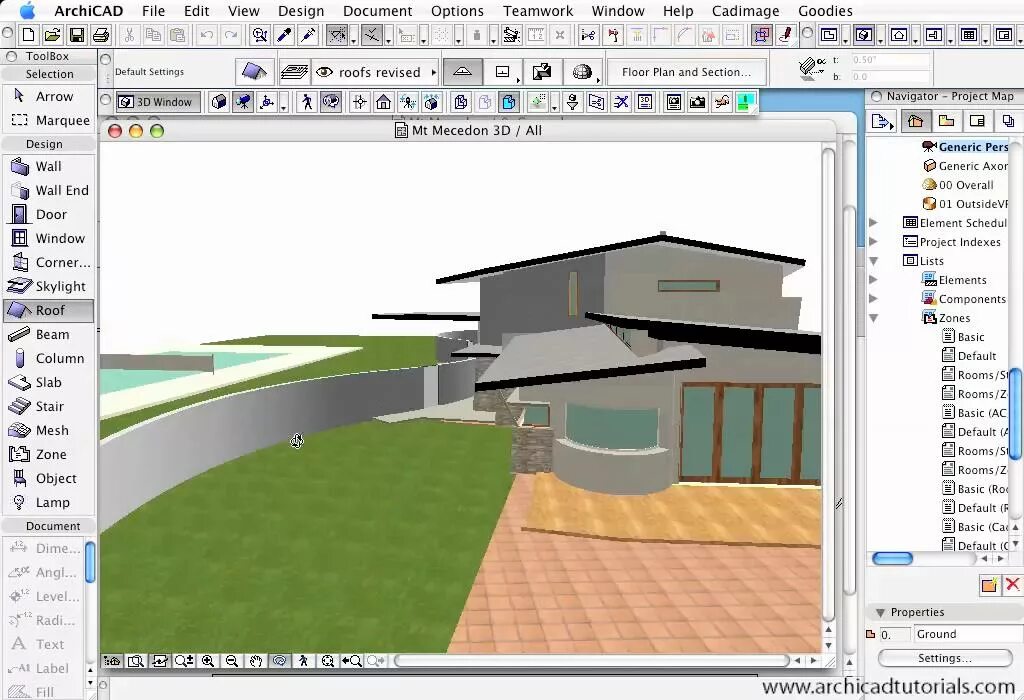The width and height of the screenshot is (1024, 700).
Task: Click the house home view icon
Action: point(383,102)
